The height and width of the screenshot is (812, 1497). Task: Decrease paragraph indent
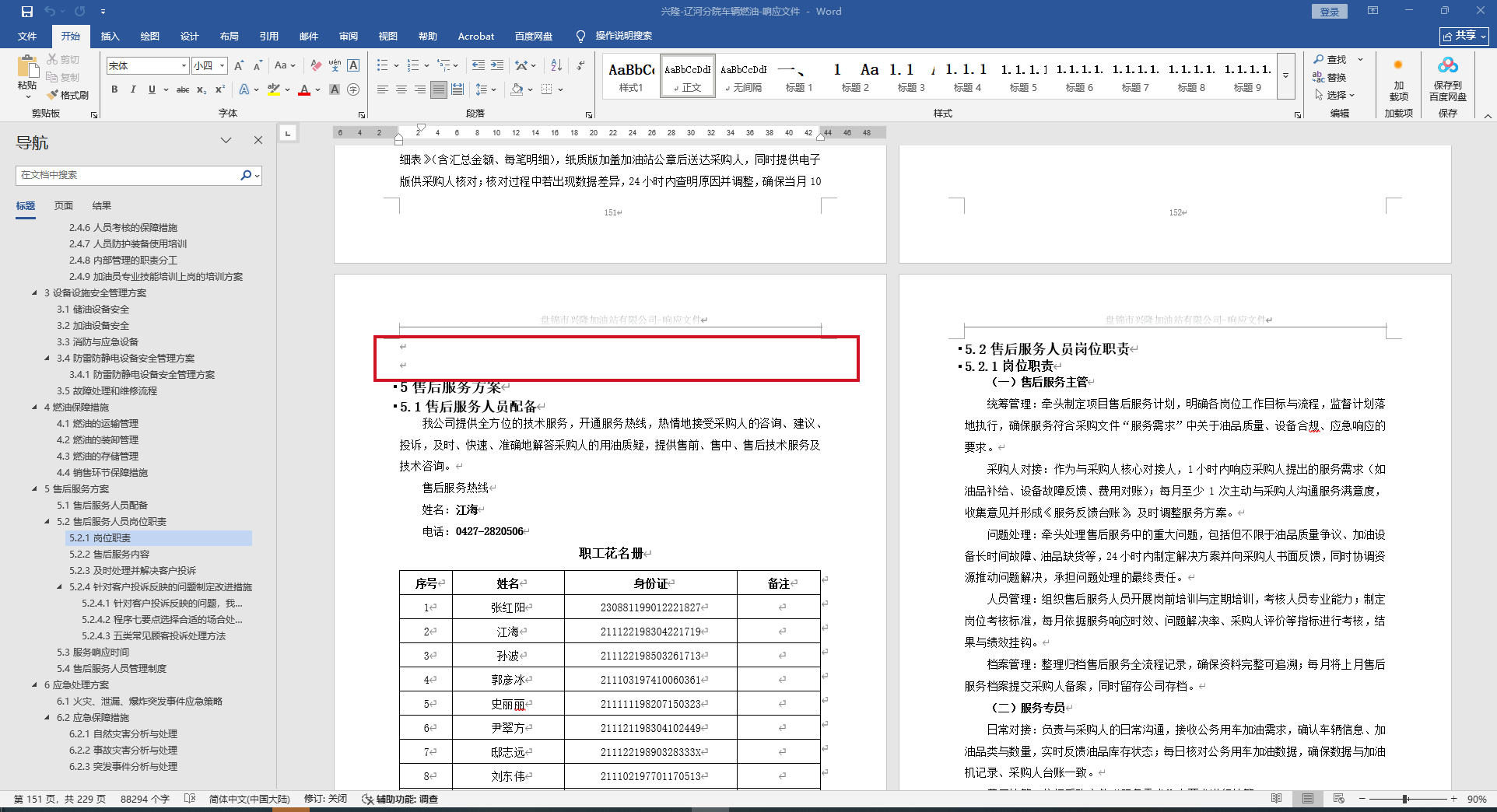[478, 66]
